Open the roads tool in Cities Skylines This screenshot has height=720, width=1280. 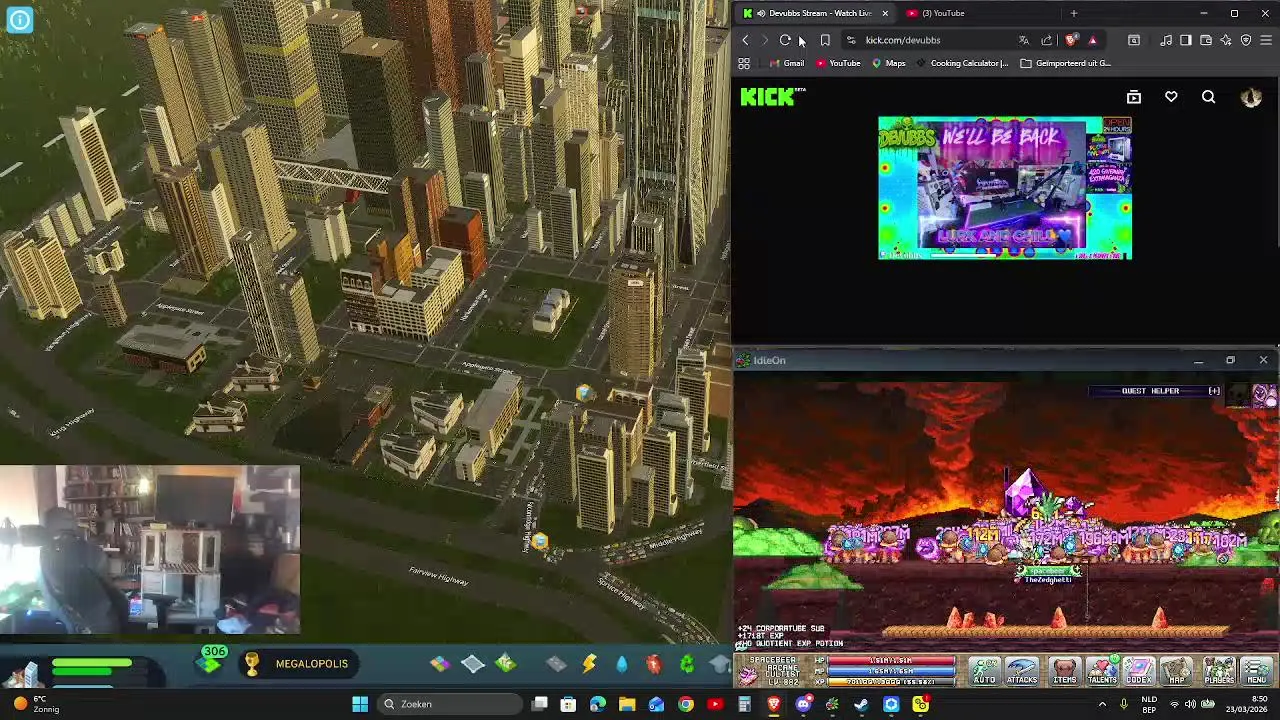click(556, 663)
